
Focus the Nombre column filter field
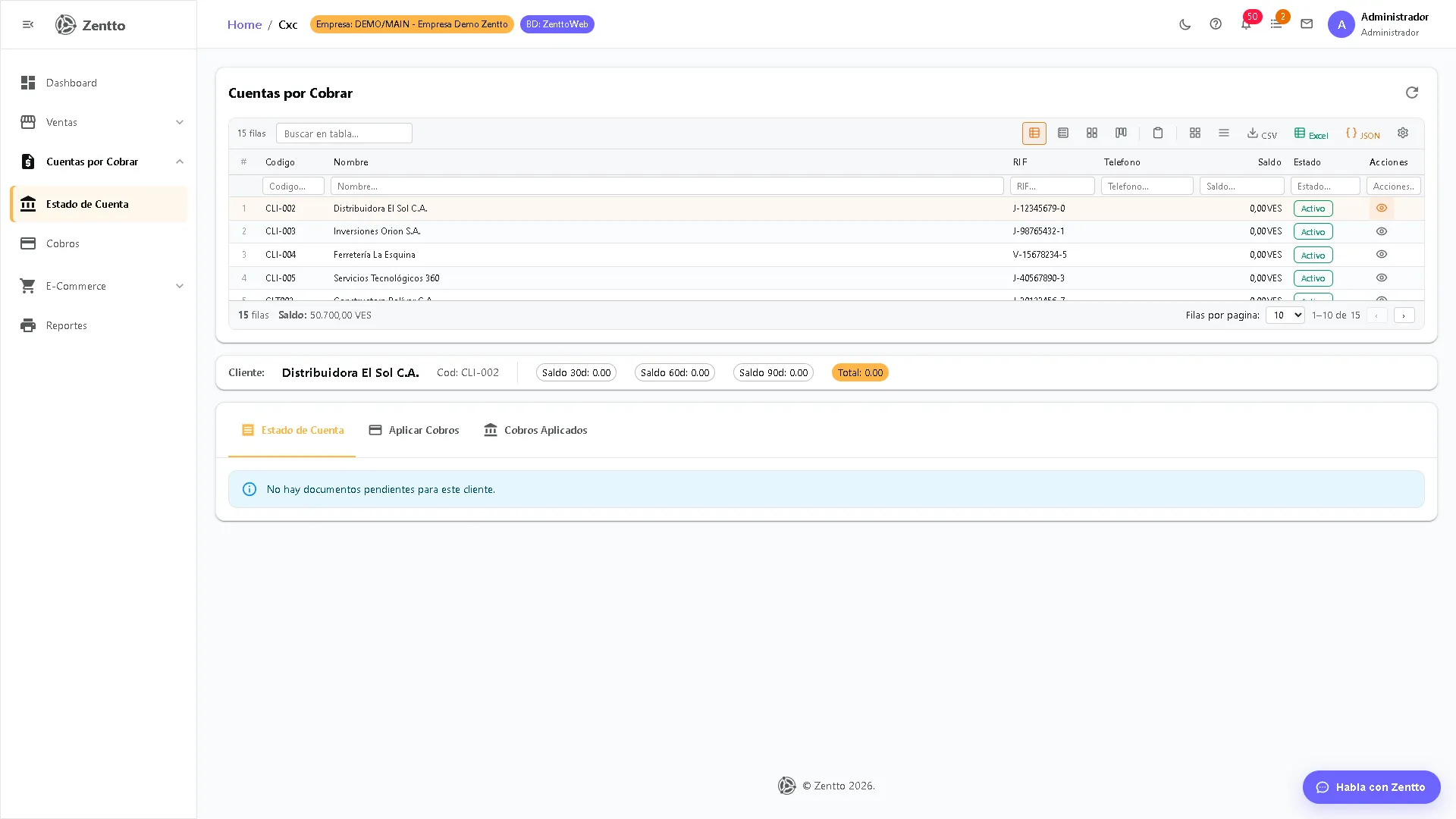click(x=667, y=186)
